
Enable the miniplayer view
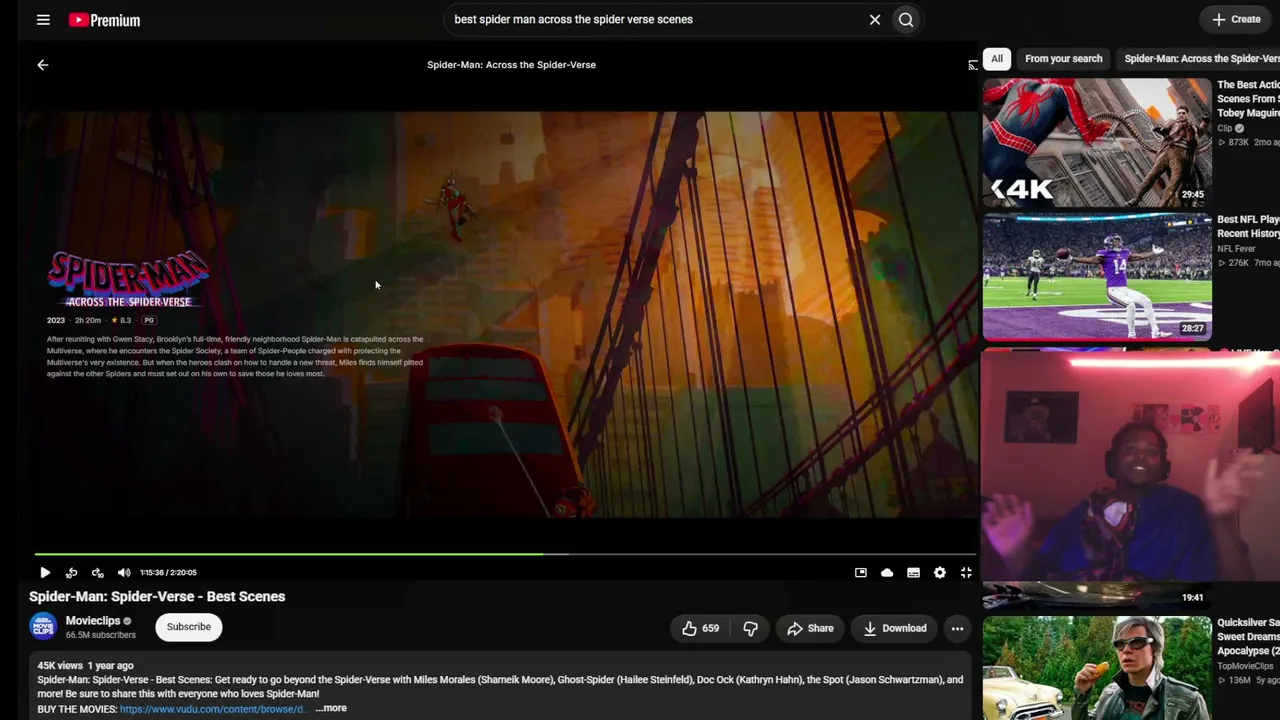tap(861, 573)
